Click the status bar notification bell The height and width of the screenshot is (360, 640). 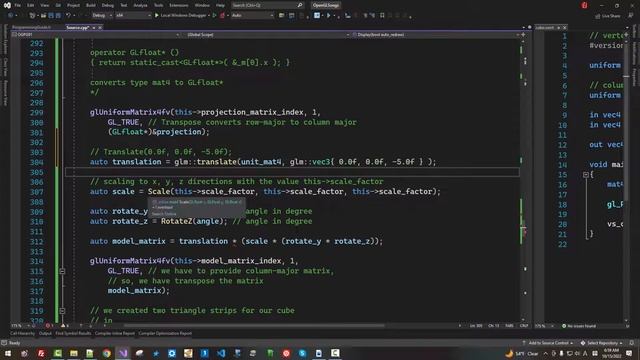click(x=631, y=343)
